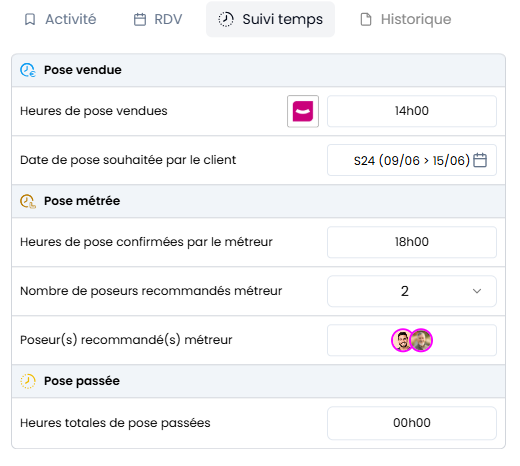Edit the 18h00 confirmed hours field
The width and height of the screenshot is (520, 466).
coord(412,242)
